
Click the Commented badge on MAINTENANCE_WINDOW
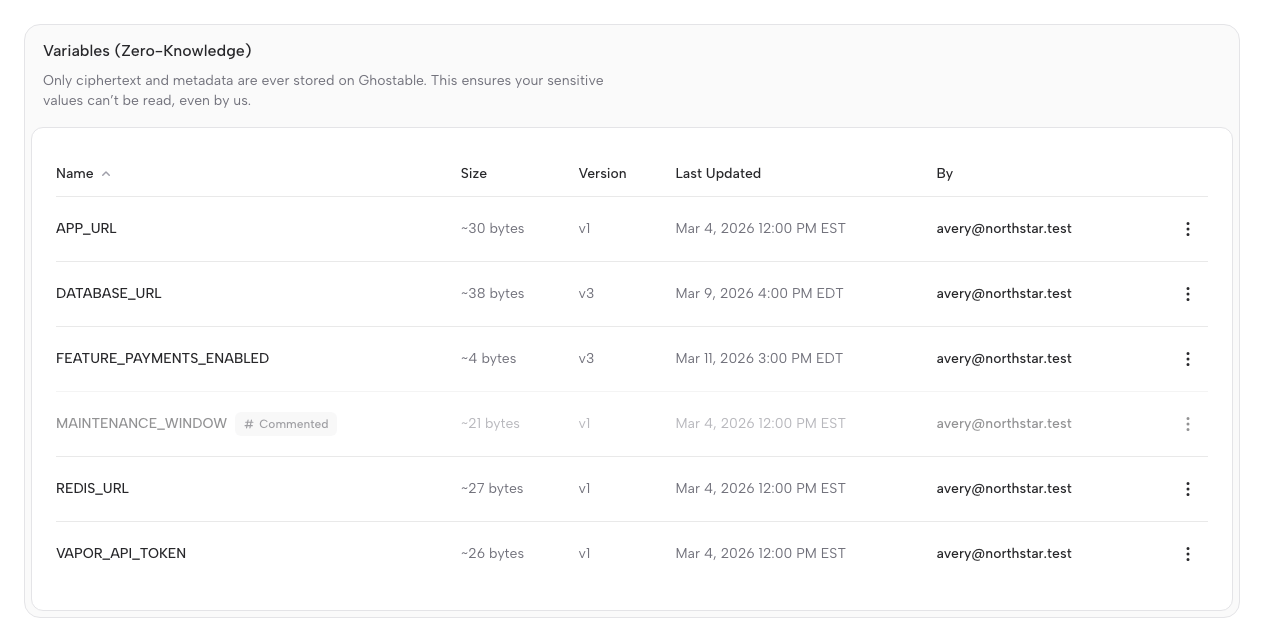(x=286, y=424)
